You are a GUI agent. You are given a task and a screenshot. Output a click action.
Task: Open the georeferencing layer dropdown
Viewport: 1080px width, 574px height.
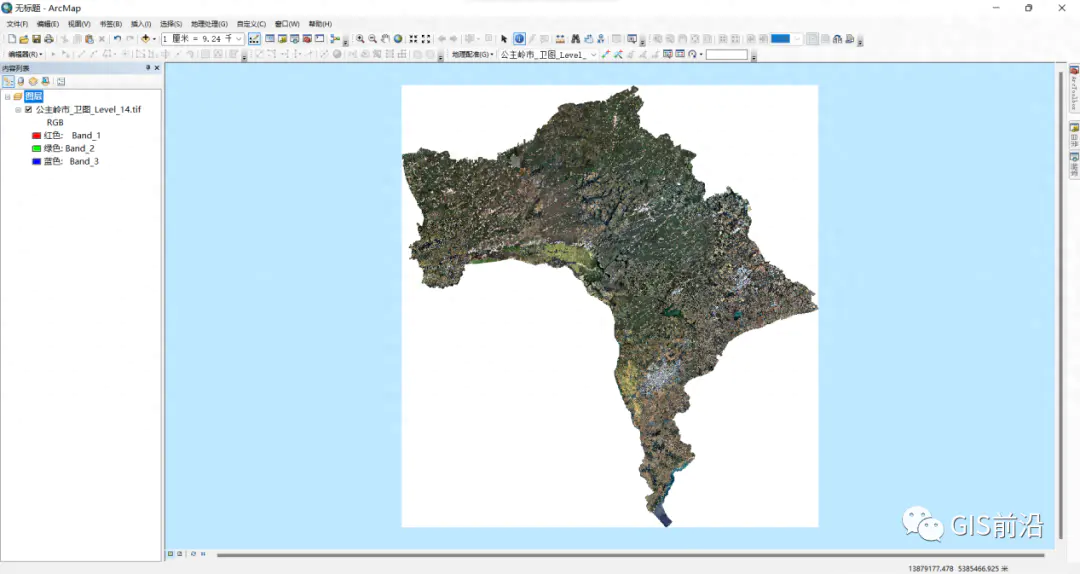[593, 55]
